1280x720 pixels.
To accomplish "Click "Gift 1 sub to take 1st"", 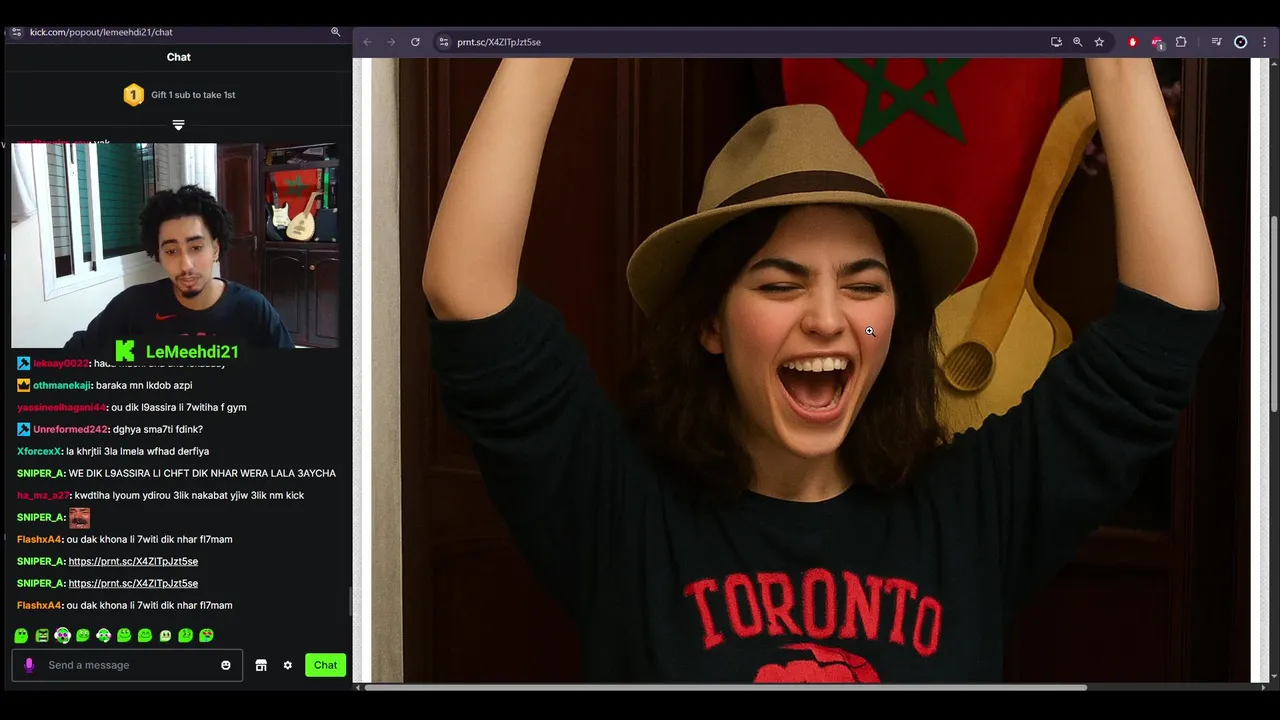I will pos(193,95).
